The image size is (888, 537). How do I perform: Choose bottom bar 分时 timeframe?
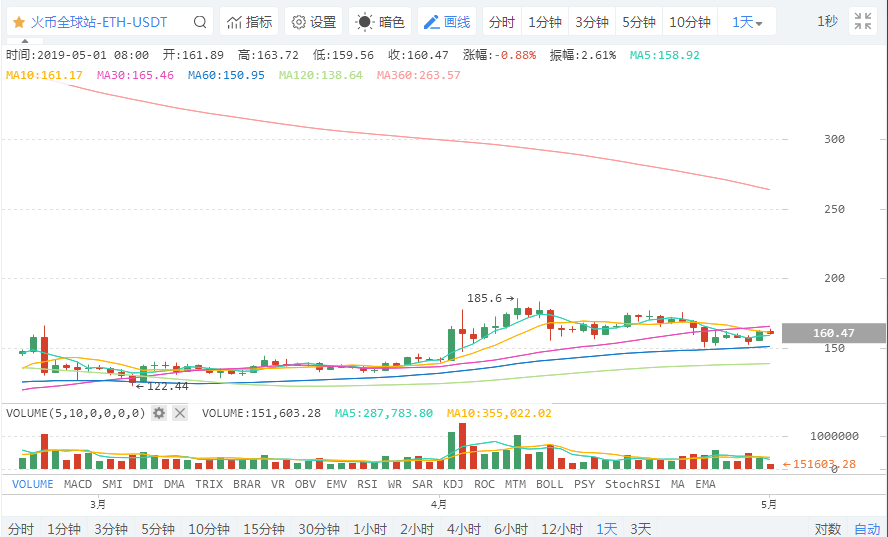pyautogui.click(x=21, y=529)
